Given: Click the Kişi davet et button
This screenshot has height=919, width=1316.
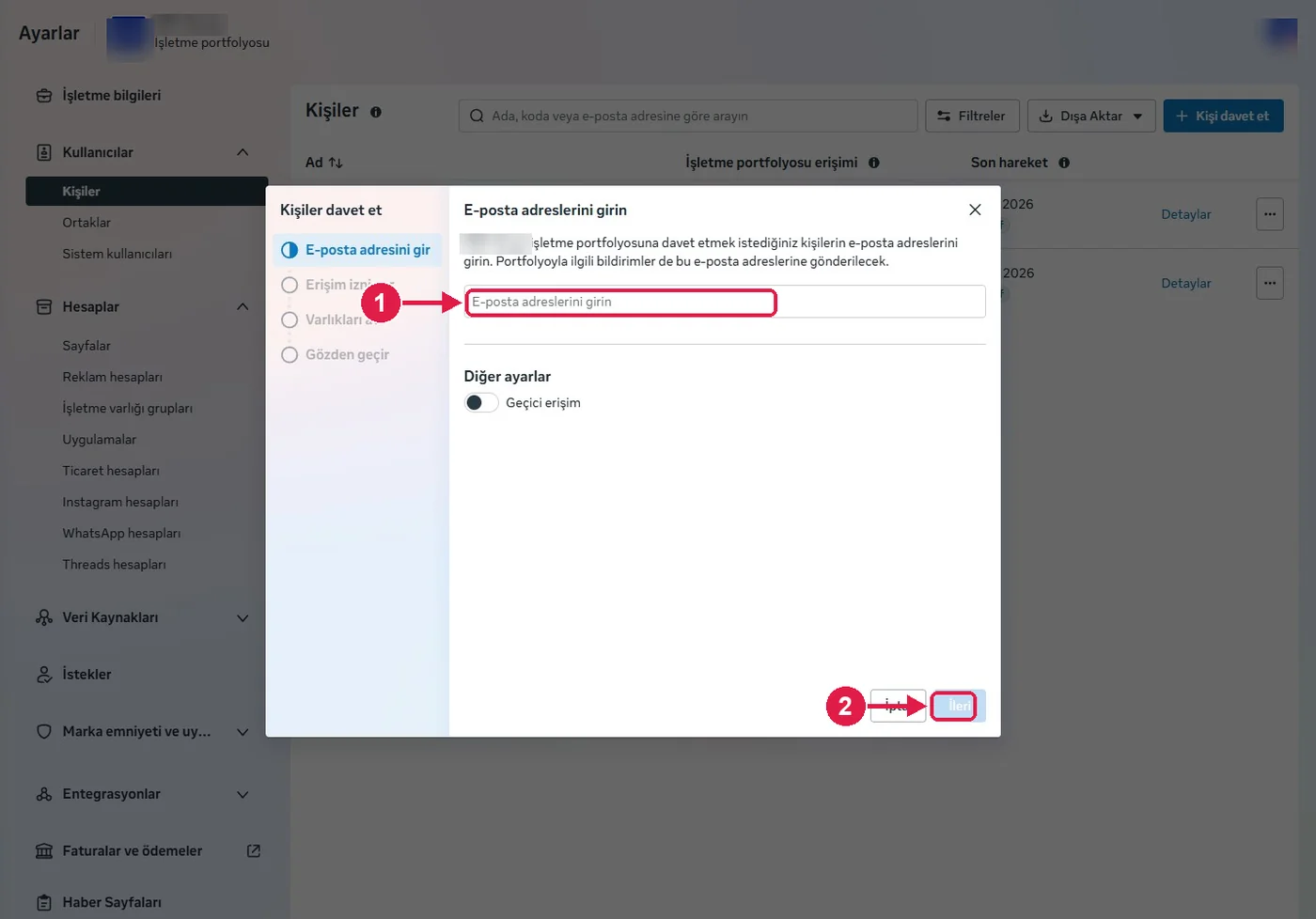Looking at the screenshot, I should click(x=1223, y=116).
